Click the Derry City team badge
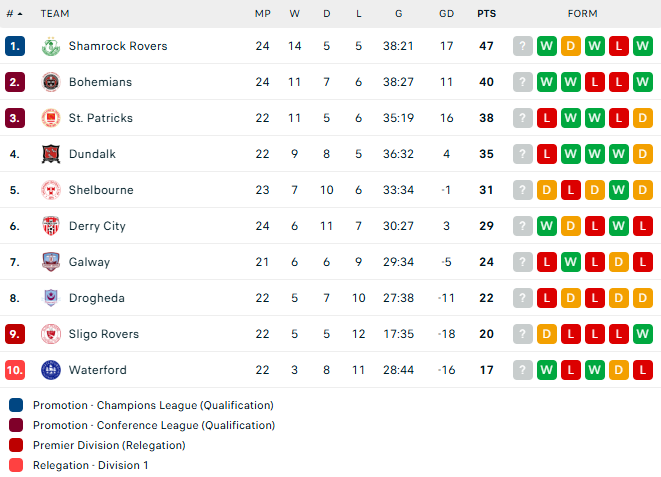Screen dimensions: 661x477 click(x=51, y=226)
